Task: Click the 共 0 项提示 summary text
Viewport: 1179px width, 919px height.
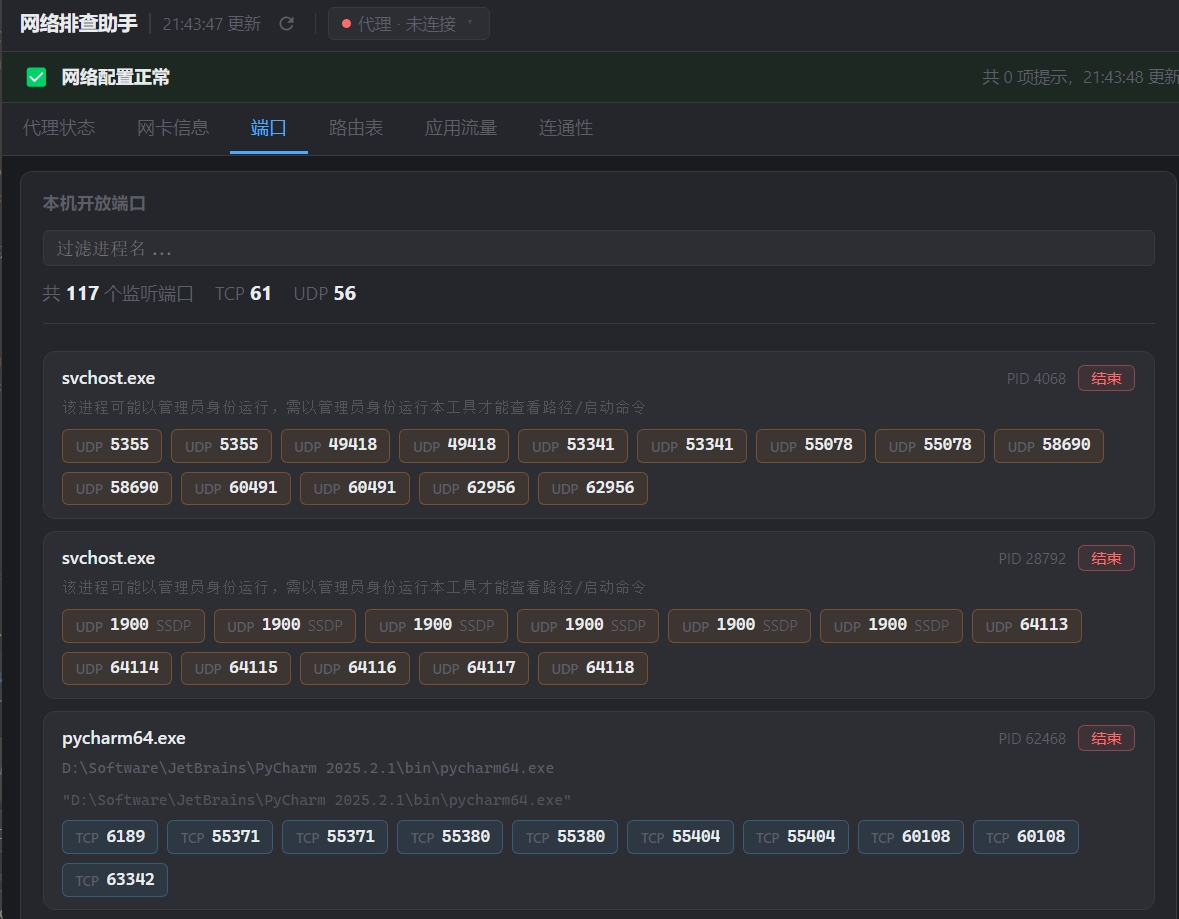Action: (x=1026, y=77)
